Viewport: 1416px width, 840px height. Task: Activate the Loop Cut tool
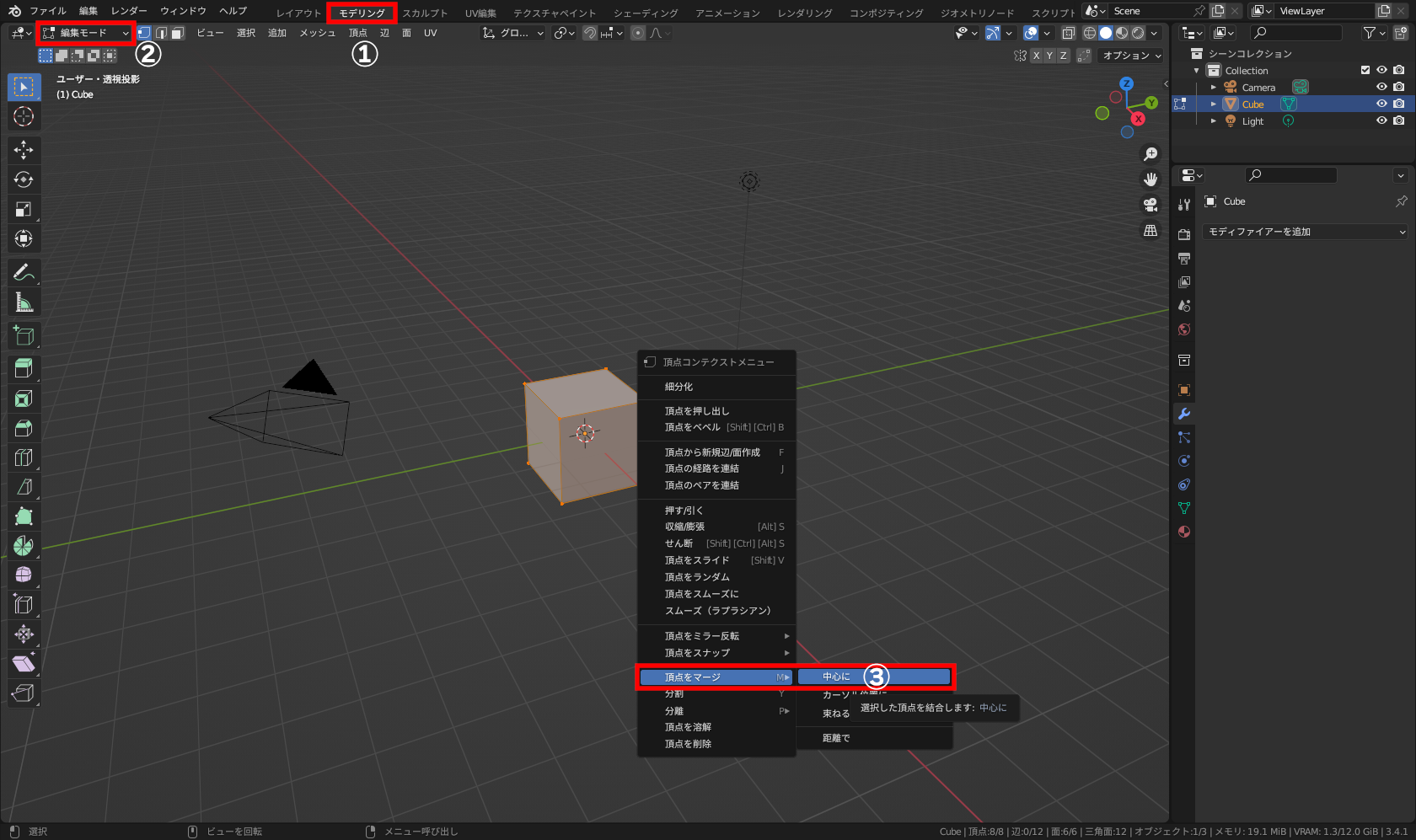click(24, 457)
